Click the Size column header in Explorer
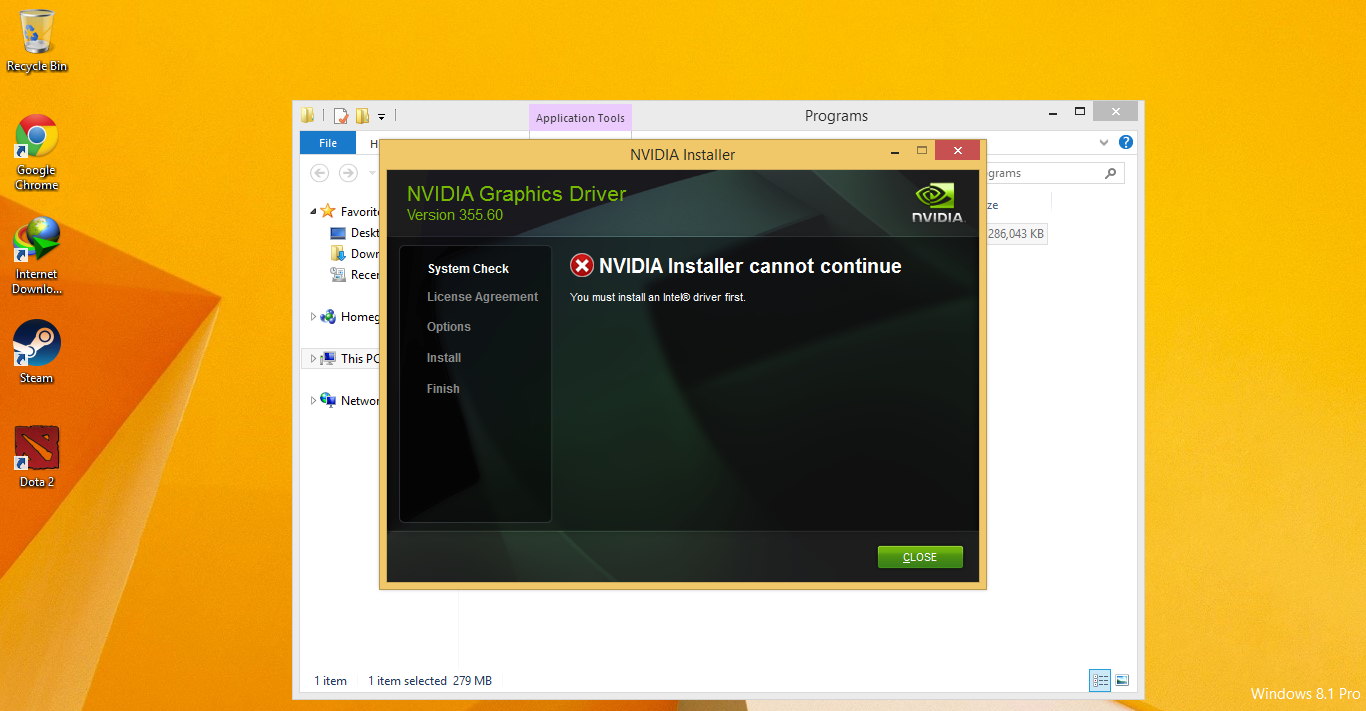The width and height of the screenshot is (1366, 711). [1018, 205]
